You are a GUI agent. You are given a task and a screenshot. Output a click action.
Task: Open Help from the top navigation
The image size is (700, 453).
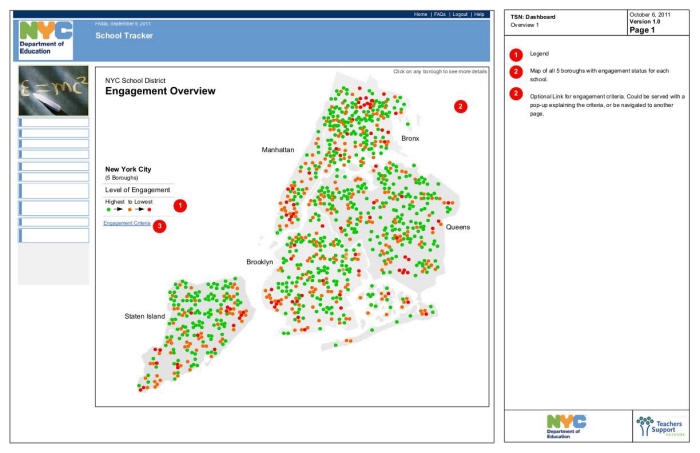(479, 14)
